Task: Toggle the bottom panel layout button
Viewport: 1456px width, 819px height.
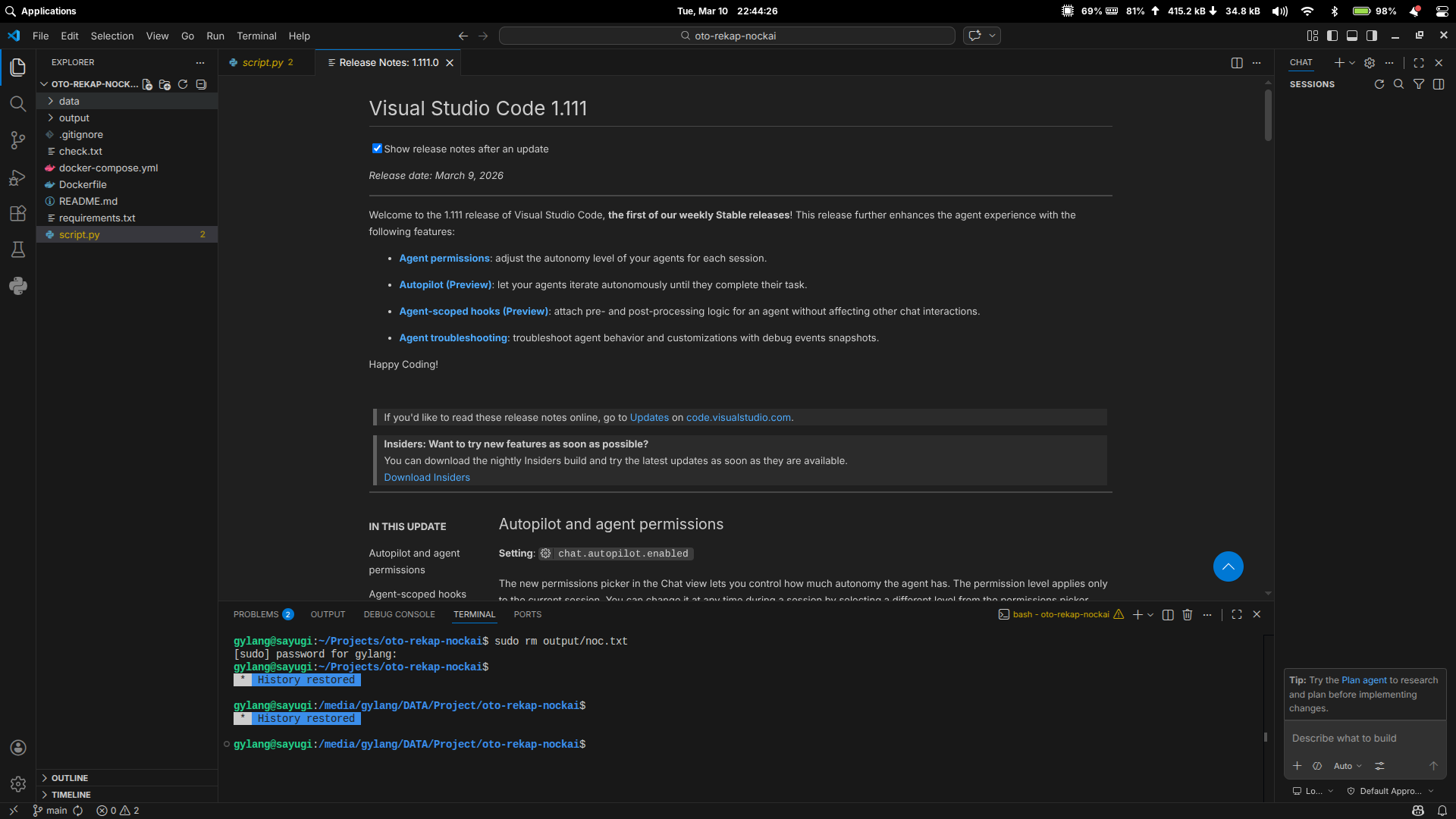Action: click(x=1352, y=36)
